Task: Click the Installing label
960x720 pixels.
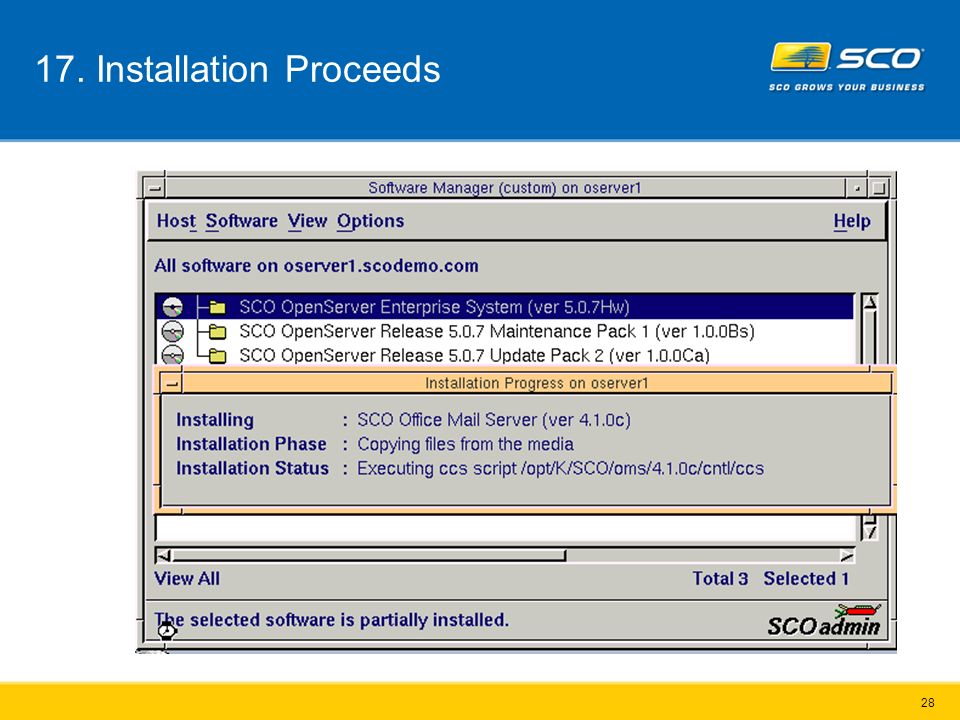Action: click(x=215, y=420)
